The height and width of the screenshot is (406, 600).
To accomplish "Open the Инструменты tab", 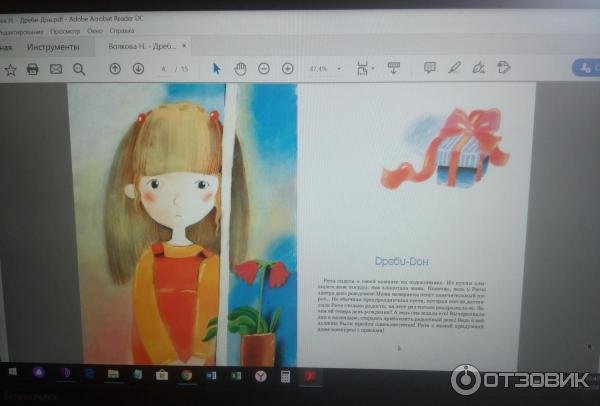I will [x=53, y=46].
